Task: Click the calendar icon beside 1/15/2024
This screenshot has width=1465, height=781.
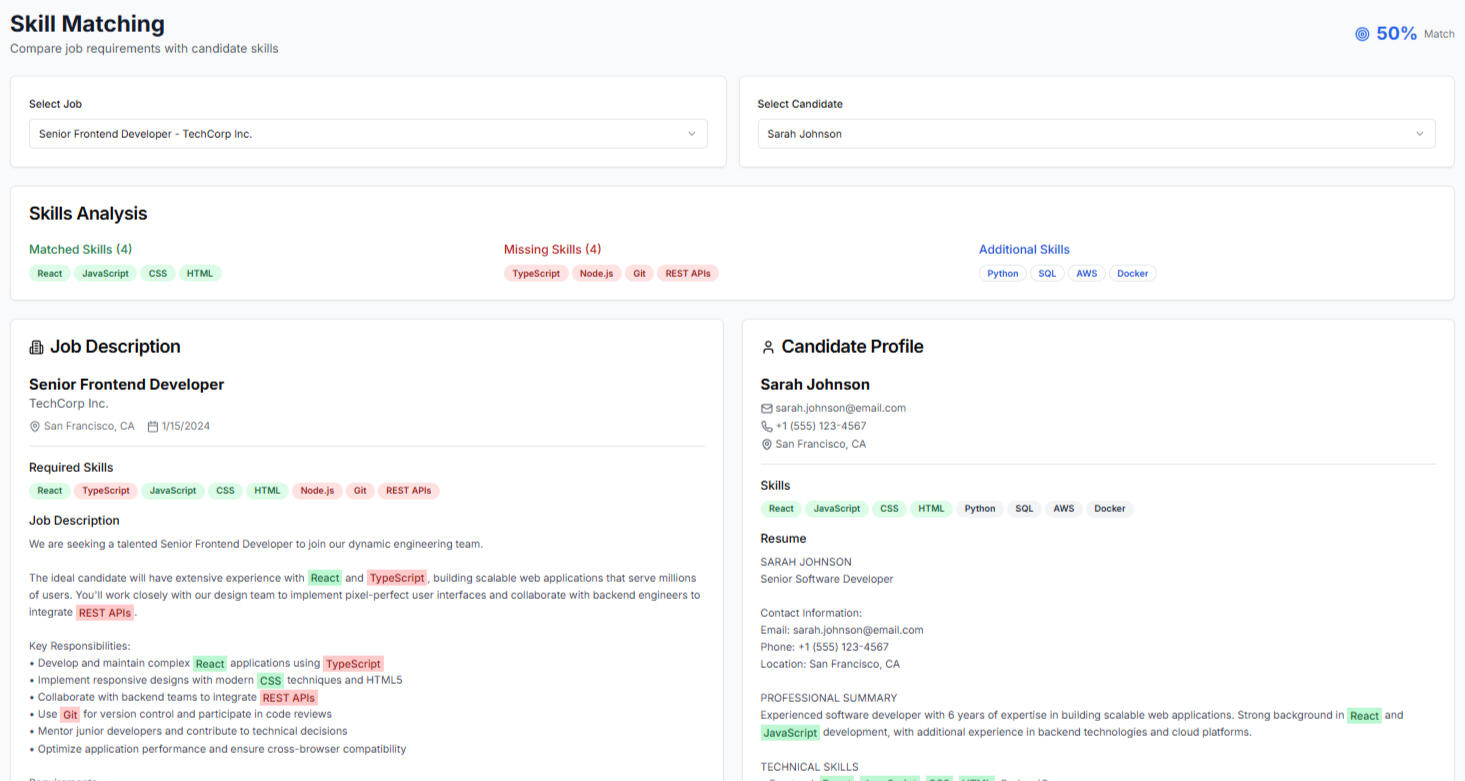Action: (x=153, y=426)
